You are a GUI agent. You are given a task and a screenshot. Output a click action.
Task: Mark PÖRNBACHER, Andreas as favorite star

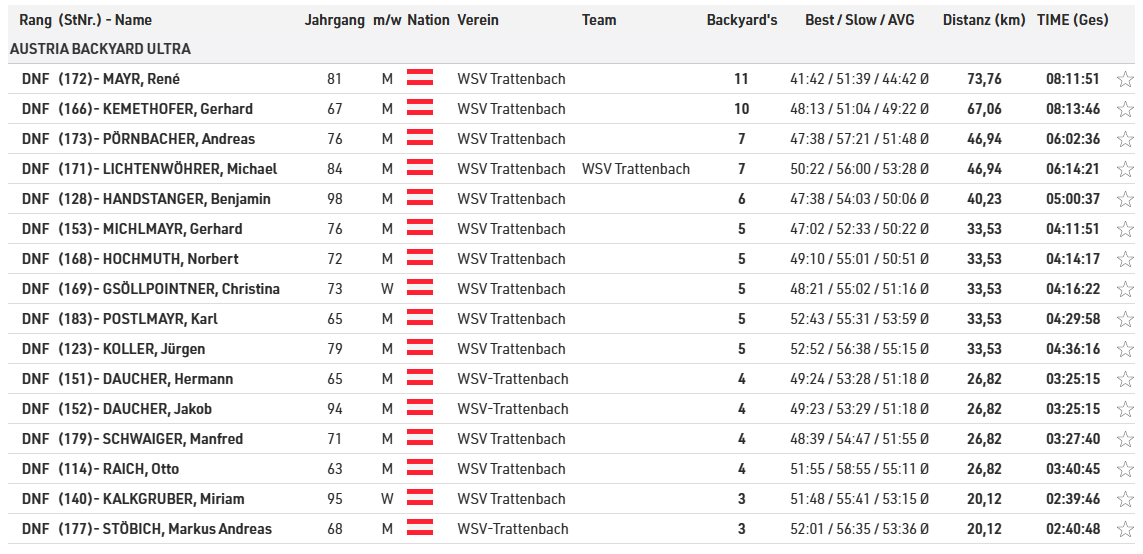[x=1125, y=139]
